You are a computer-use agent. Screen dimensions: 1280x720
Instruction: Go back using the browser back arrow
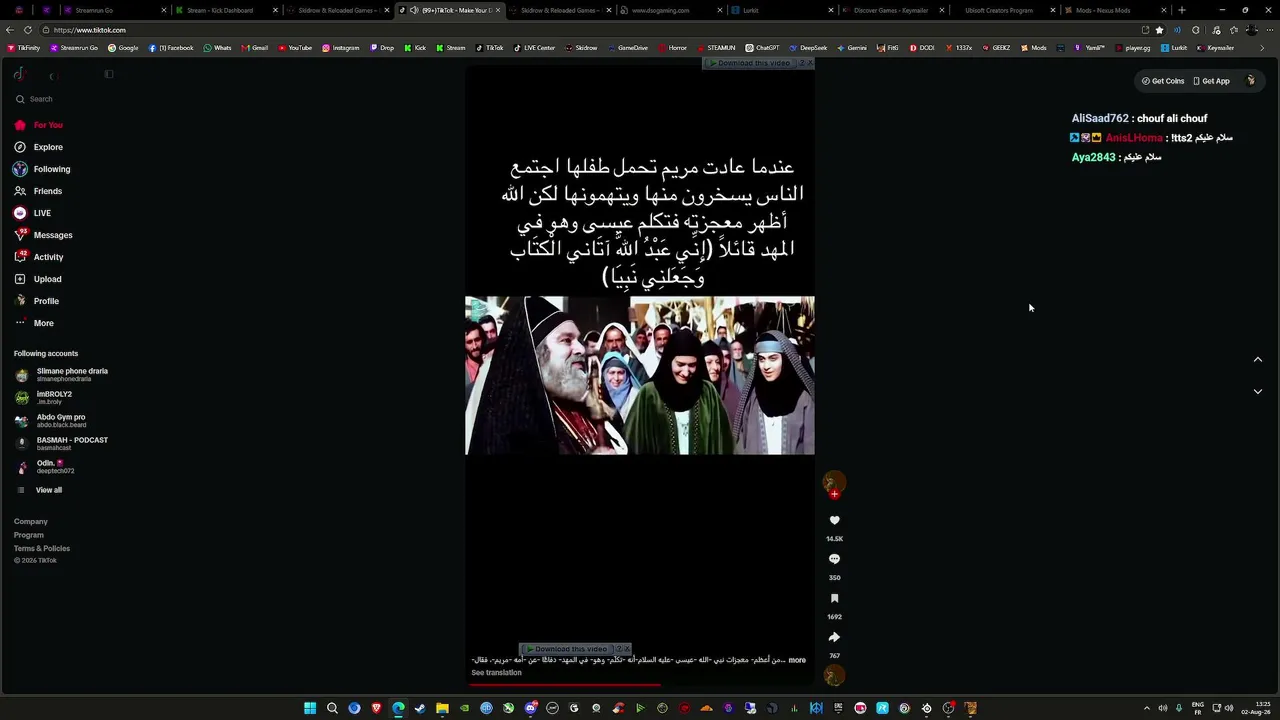pyautogui.click(x=10, y=30)
